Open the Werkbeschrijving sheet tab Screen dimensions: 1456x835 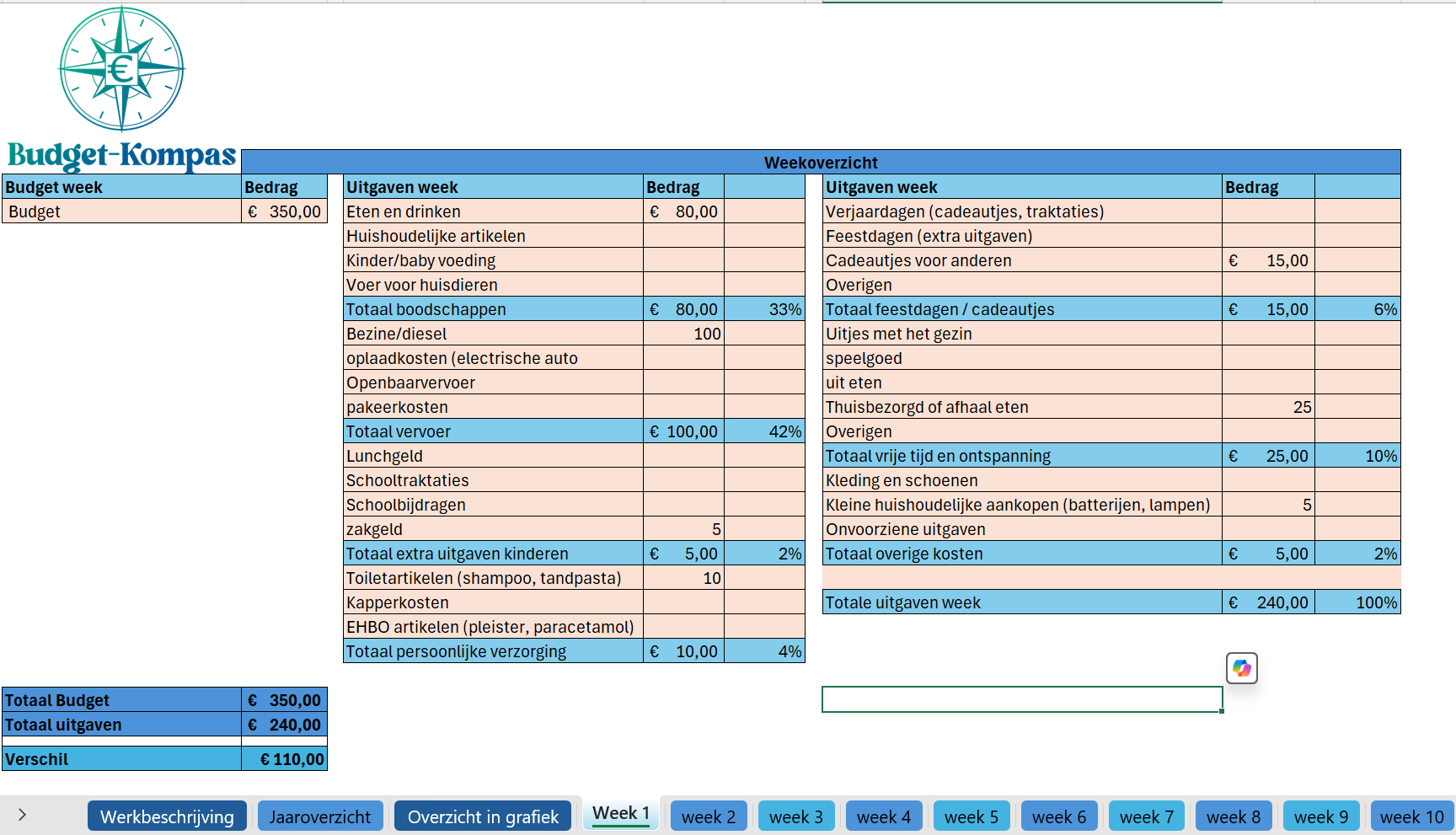coord(167,816)
